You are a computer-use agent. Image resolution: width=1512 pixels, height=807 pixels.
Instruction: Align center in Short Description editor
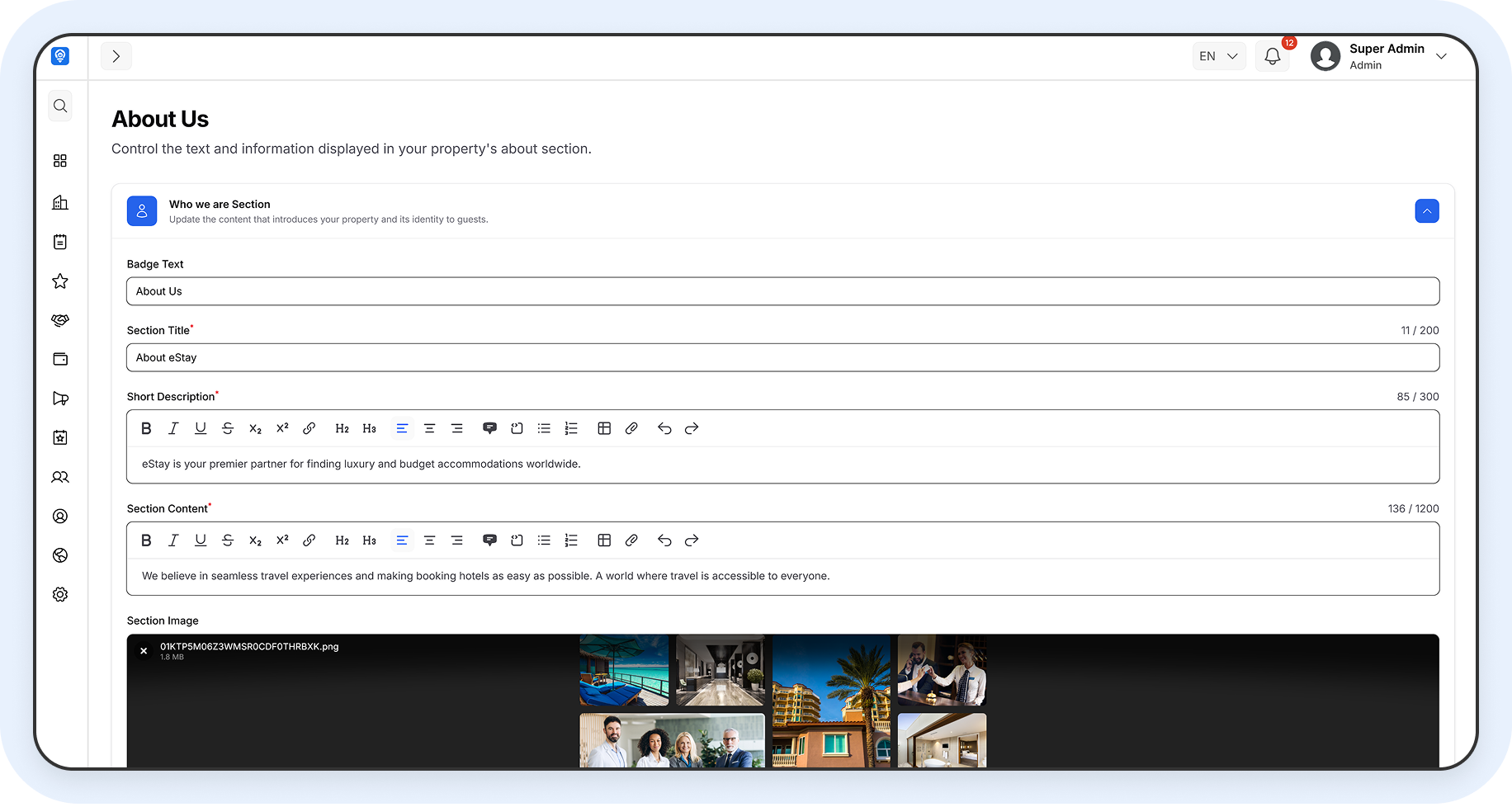pos(429,428)
